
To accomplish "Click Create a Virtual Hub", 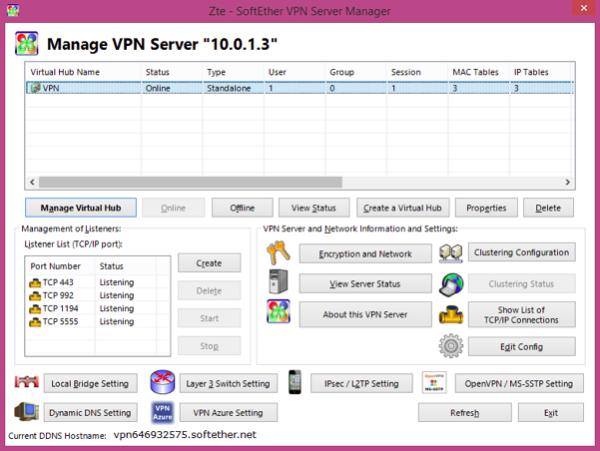I will pyautogui.click(x=403, y=208).
